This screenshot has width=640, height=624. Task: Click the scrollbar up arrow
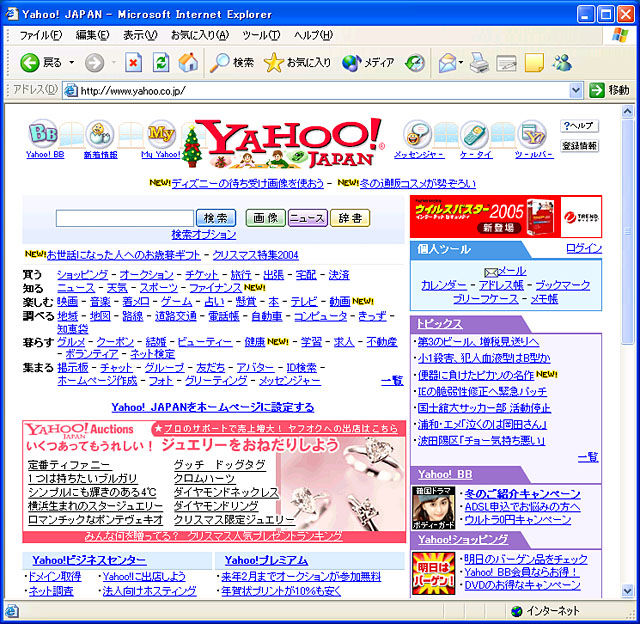[x=627, y=111]
